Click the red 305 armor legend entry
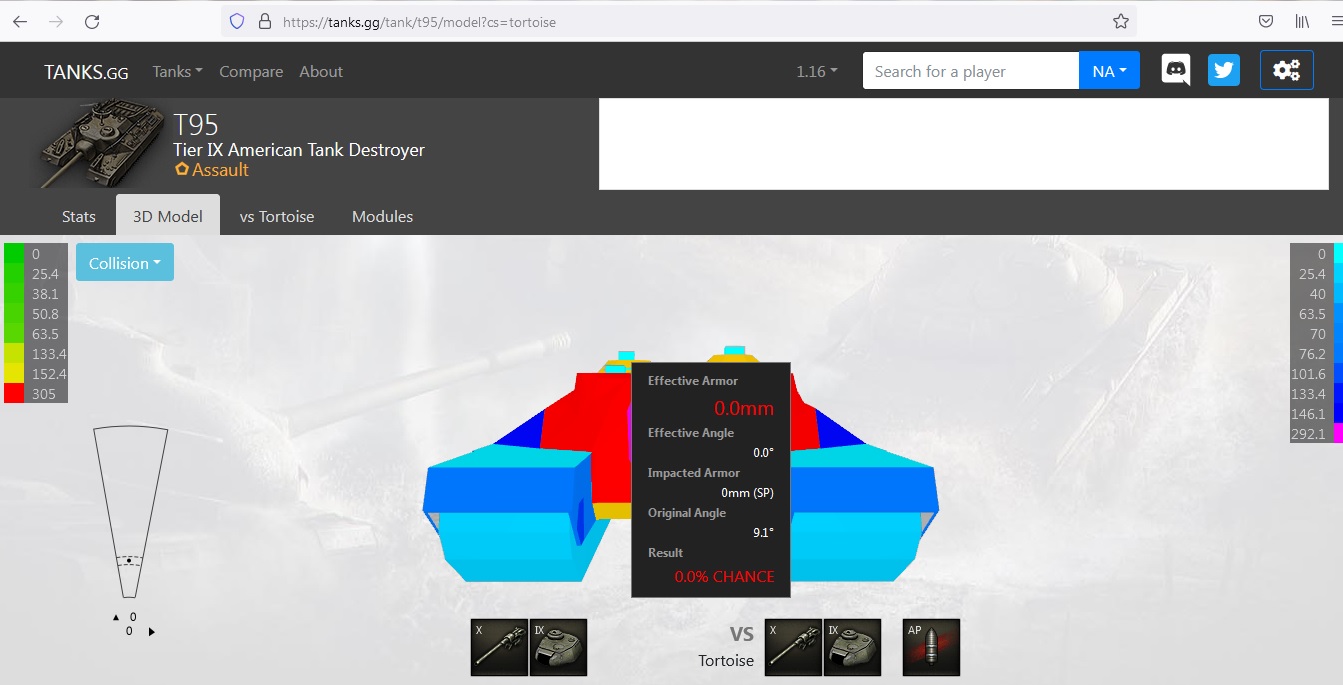 pos(36,393)
